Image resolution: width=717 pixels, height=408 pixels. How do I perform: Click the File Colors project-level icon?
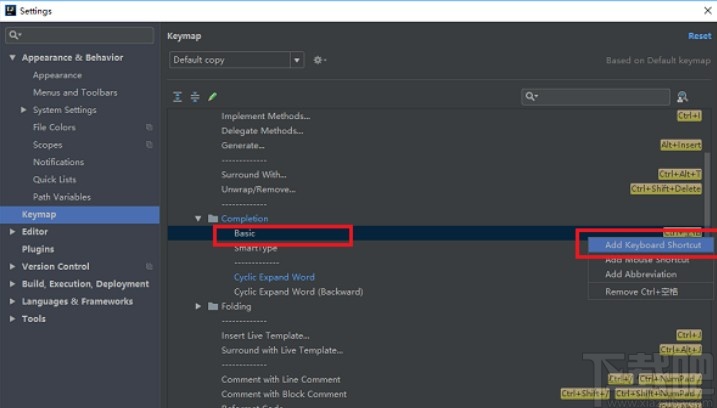pos(149,127)
